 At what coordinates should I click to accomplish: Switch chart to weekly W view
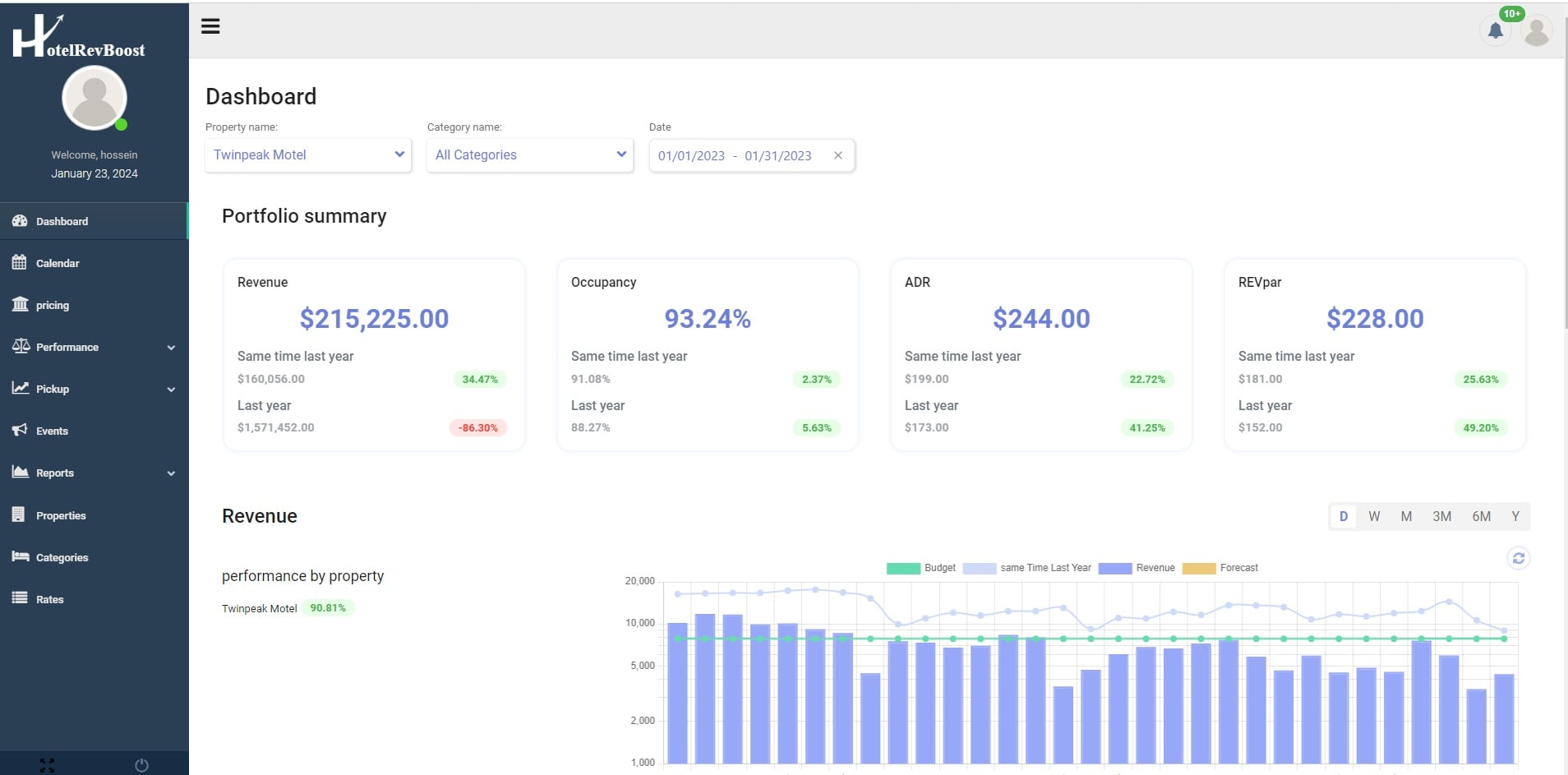tap(1374, 516)
